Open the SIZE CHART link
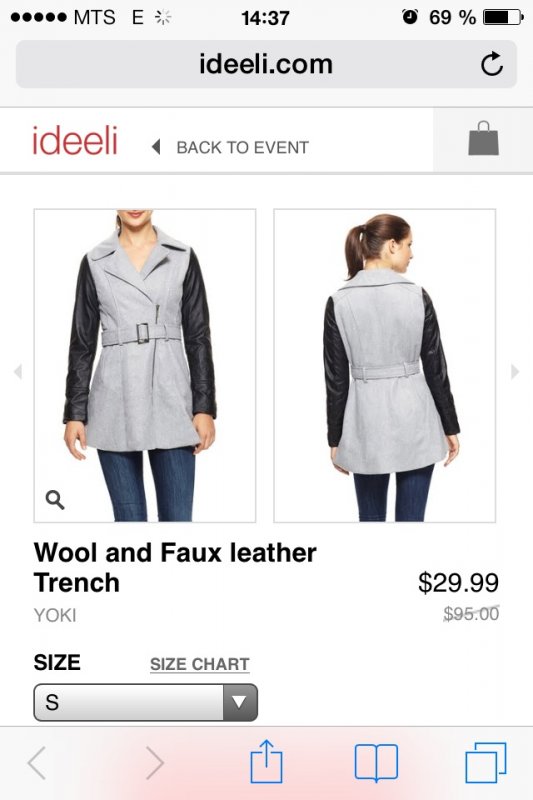The image size is (533, 800). coord(199,664)
